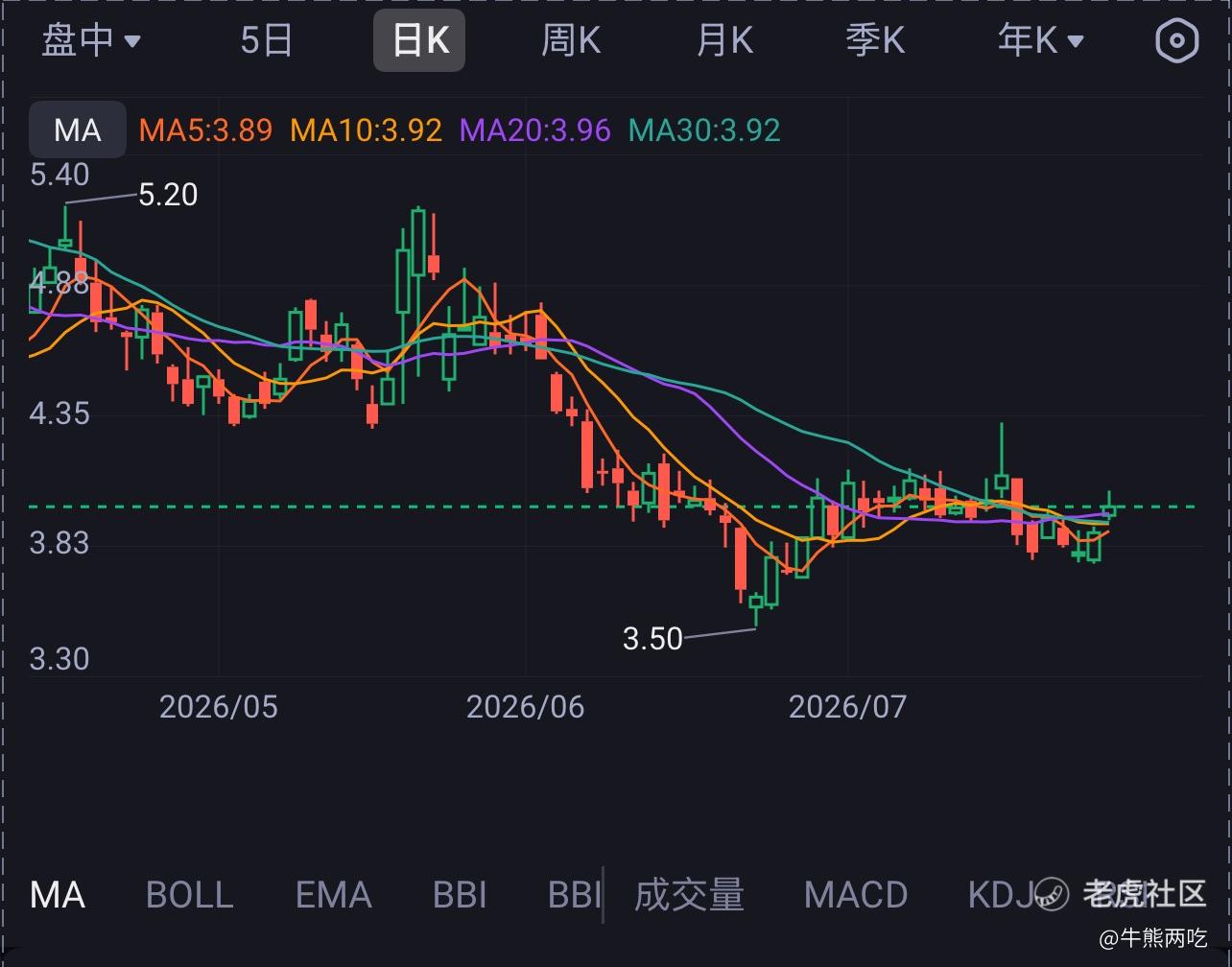This screenshot has width=1232, height=967.
Task: Click the 2026/05 date axis label
Action: [219, 707]
